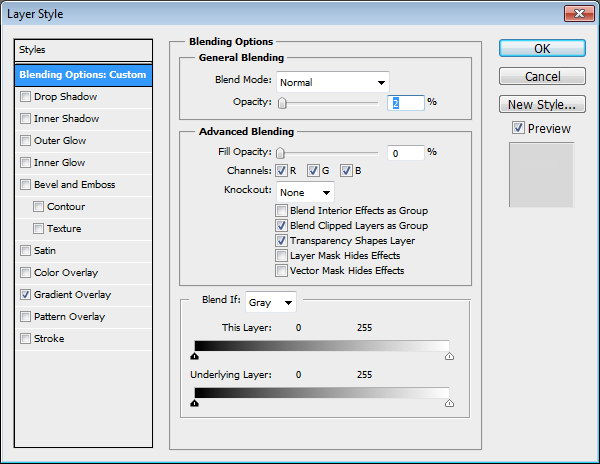Open the Blend Mode dropdown
The image size is (600, 464).
332,82
